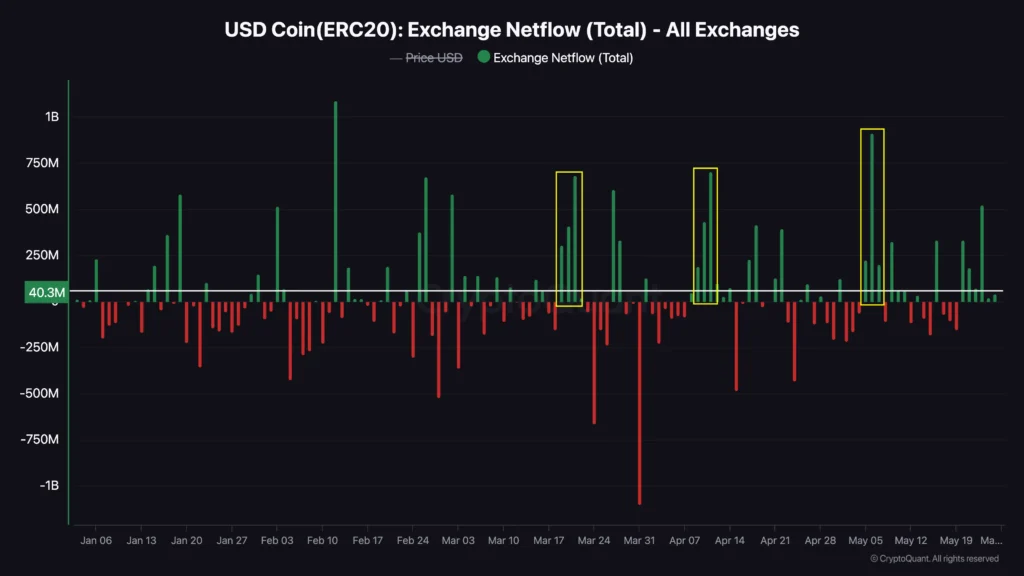Screen dimensions: 1024x576
Task: Click the 1B y-axis label
Action: pos(52,117)
